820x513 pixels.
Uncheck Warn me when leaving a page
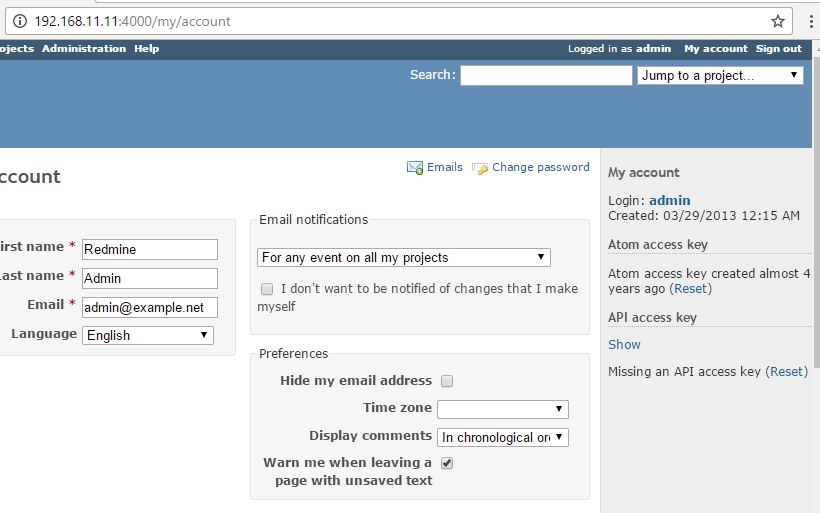click(x=447, y=463)
